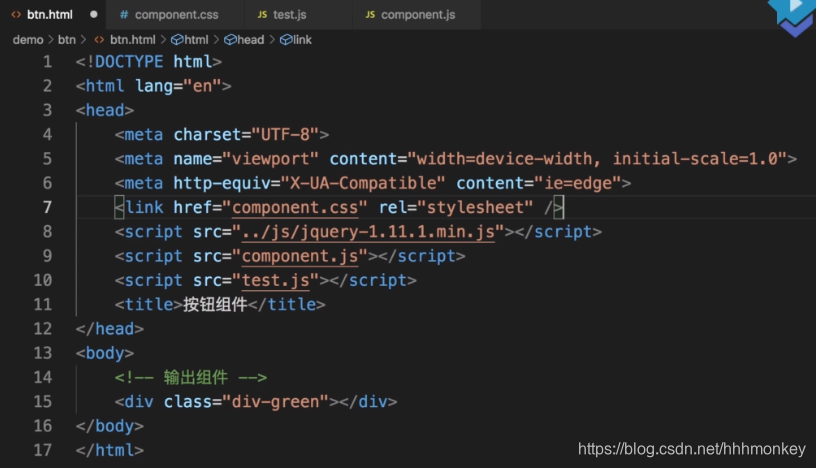Click the "X-UA-Compatible" value on line 6
Image resolution: width=816 pixels, height=468 pixels.
click(363, 183)
